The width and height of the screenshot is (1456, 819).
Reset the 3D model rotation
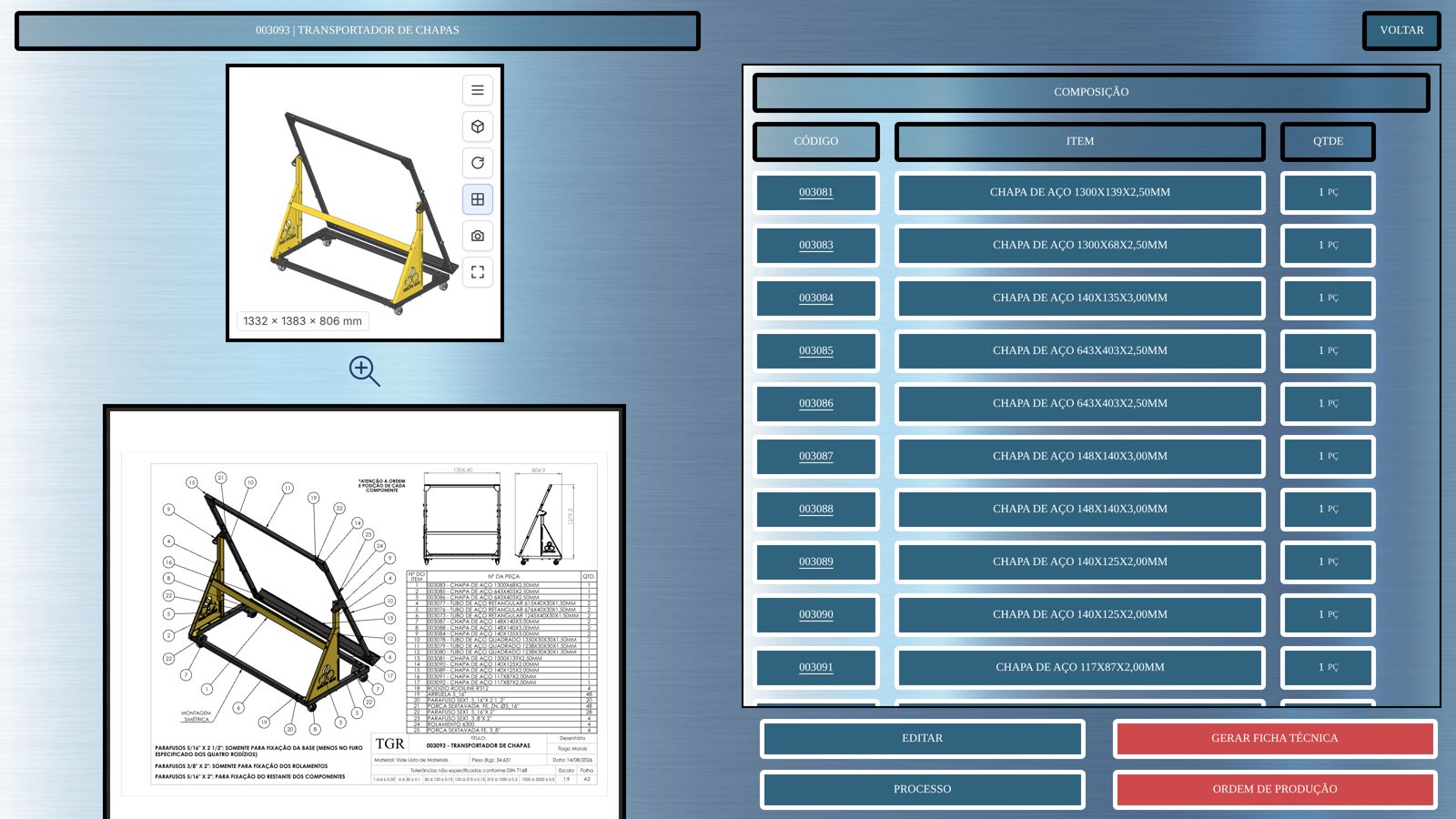(x=478, y=163)
